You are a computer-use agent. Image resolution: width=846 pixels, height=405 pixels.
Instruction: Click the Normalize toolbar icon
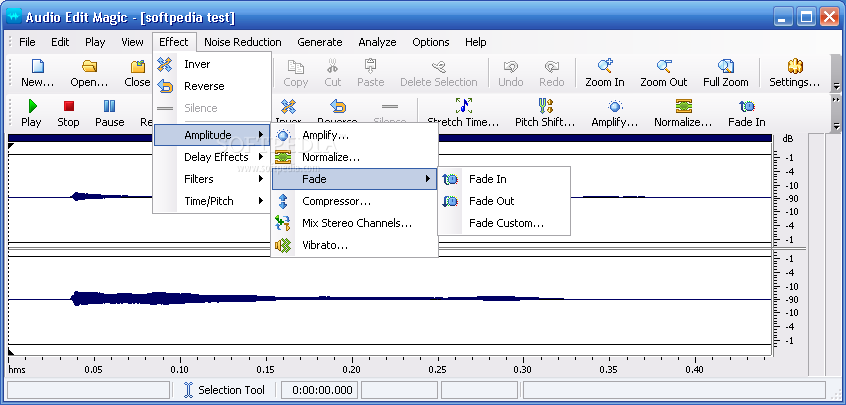pyautogui.click(x=683, y=106)
